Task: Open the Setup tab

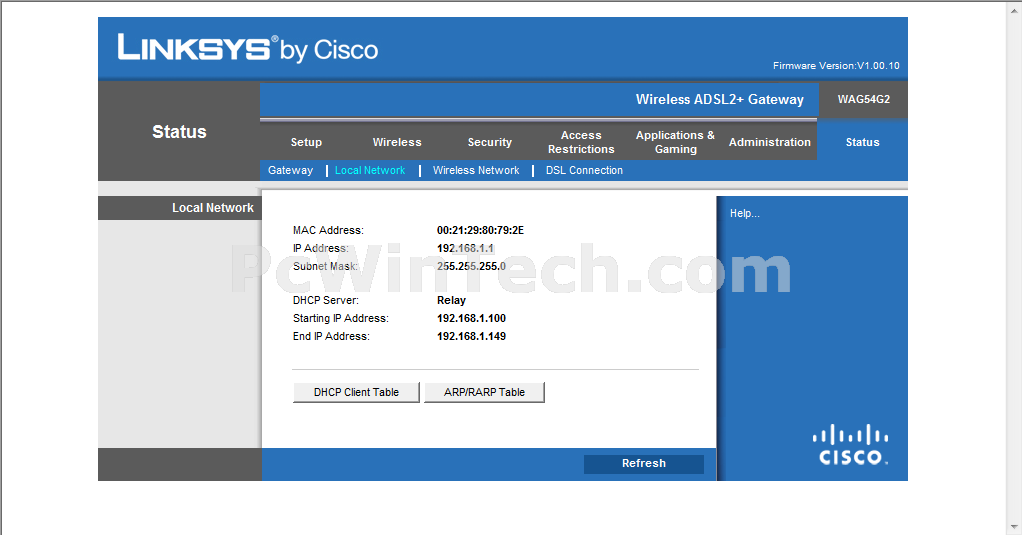Action: [306, 142]
